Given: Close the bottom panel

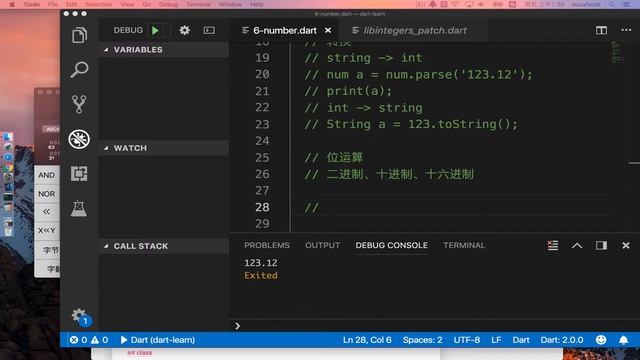Looking at the screenshot, I should (626, 245).
